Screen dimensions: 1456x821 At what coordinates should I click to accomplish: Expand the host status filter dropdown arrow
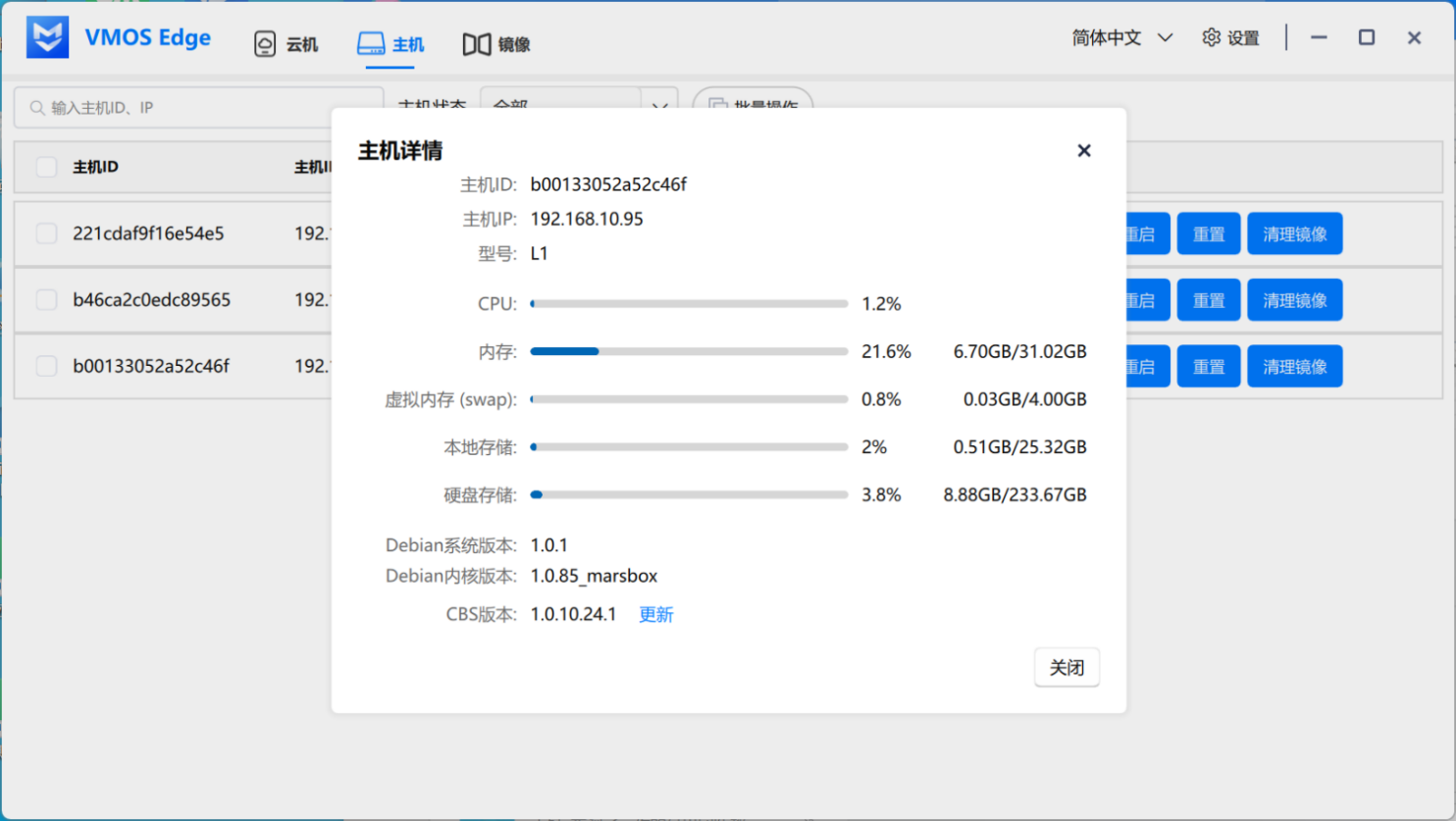coord(659,106)
